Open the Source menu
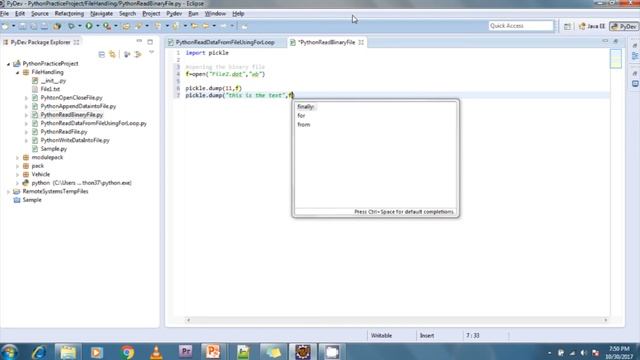The width and height of the screenshot is (640, 360). pos(40,13)
